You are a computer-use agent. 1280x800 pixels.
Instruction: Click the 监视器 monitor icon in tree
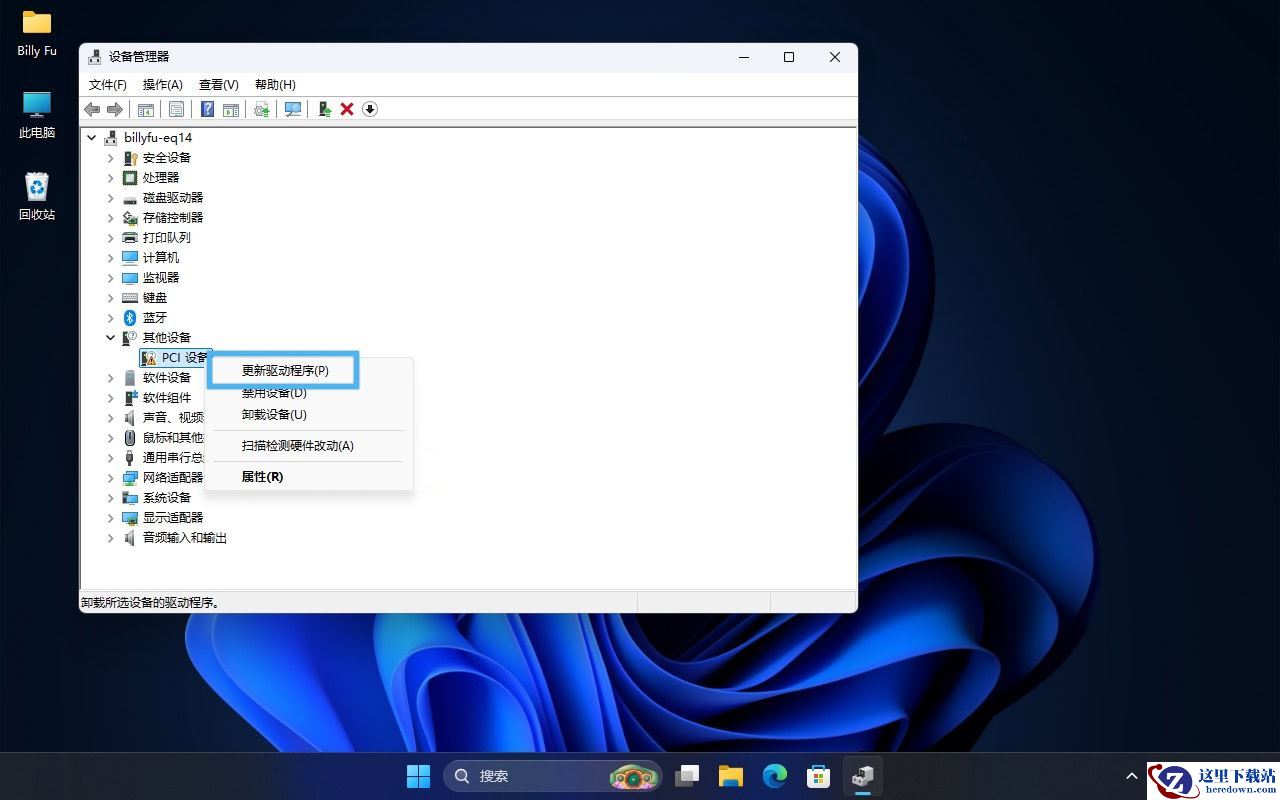tap(130, 277)
